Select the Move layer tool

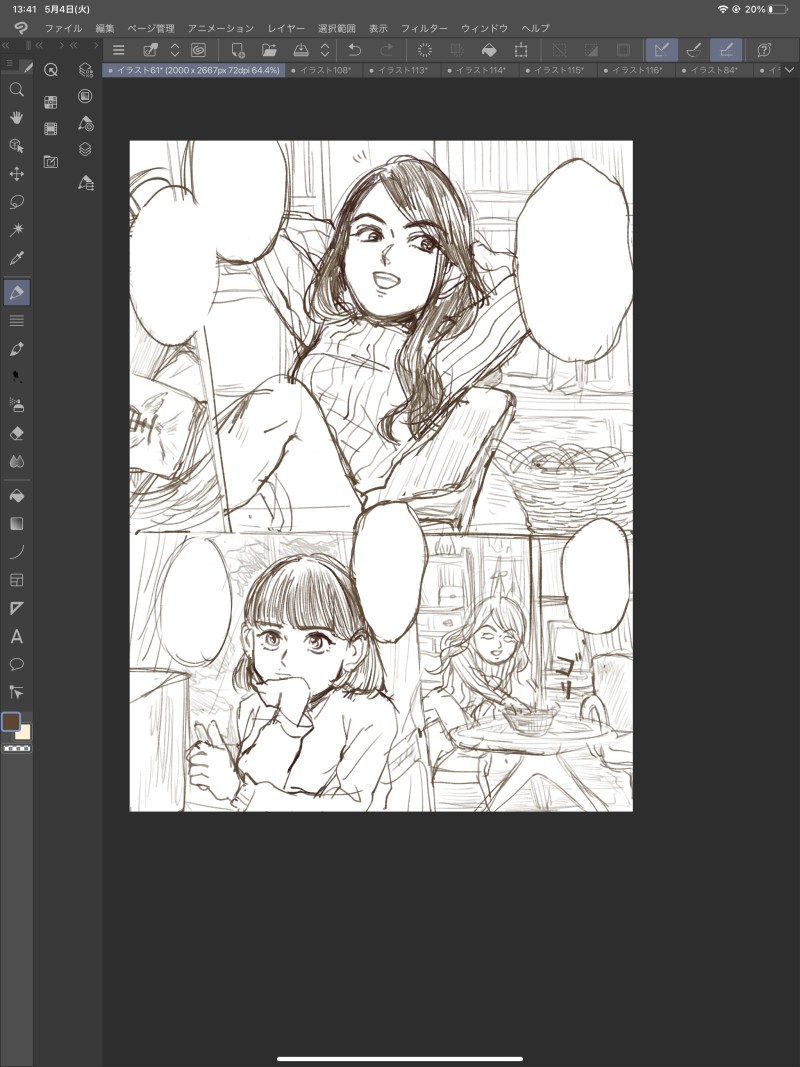coord(16,174)
